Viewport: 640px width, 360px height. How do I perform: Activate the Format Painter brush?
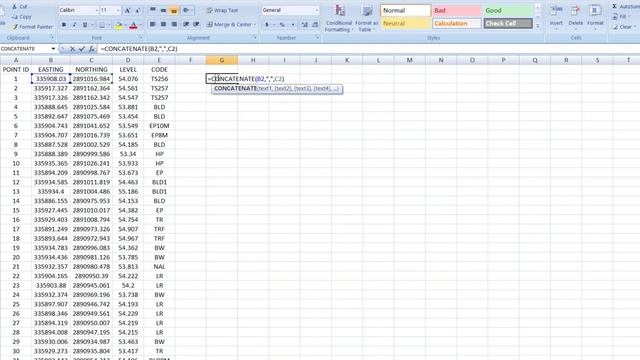tap(15, 27)
